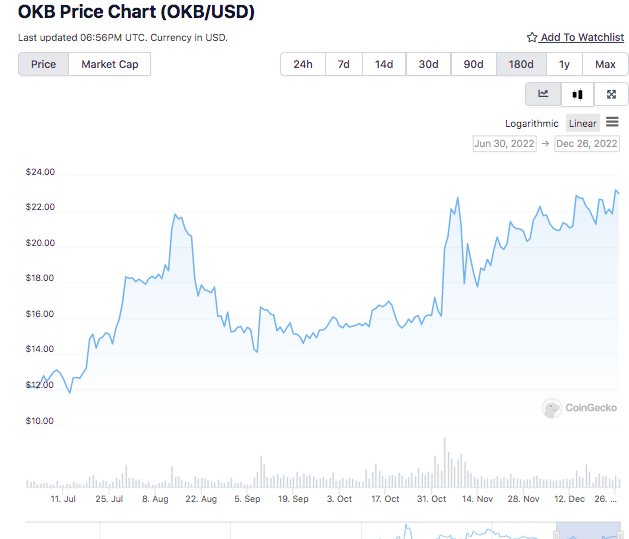The height and width of the screenshot is (539, 629).
Task: Click the 12. Dec date label
Action: pyautogui.click(x=570, y=499)
